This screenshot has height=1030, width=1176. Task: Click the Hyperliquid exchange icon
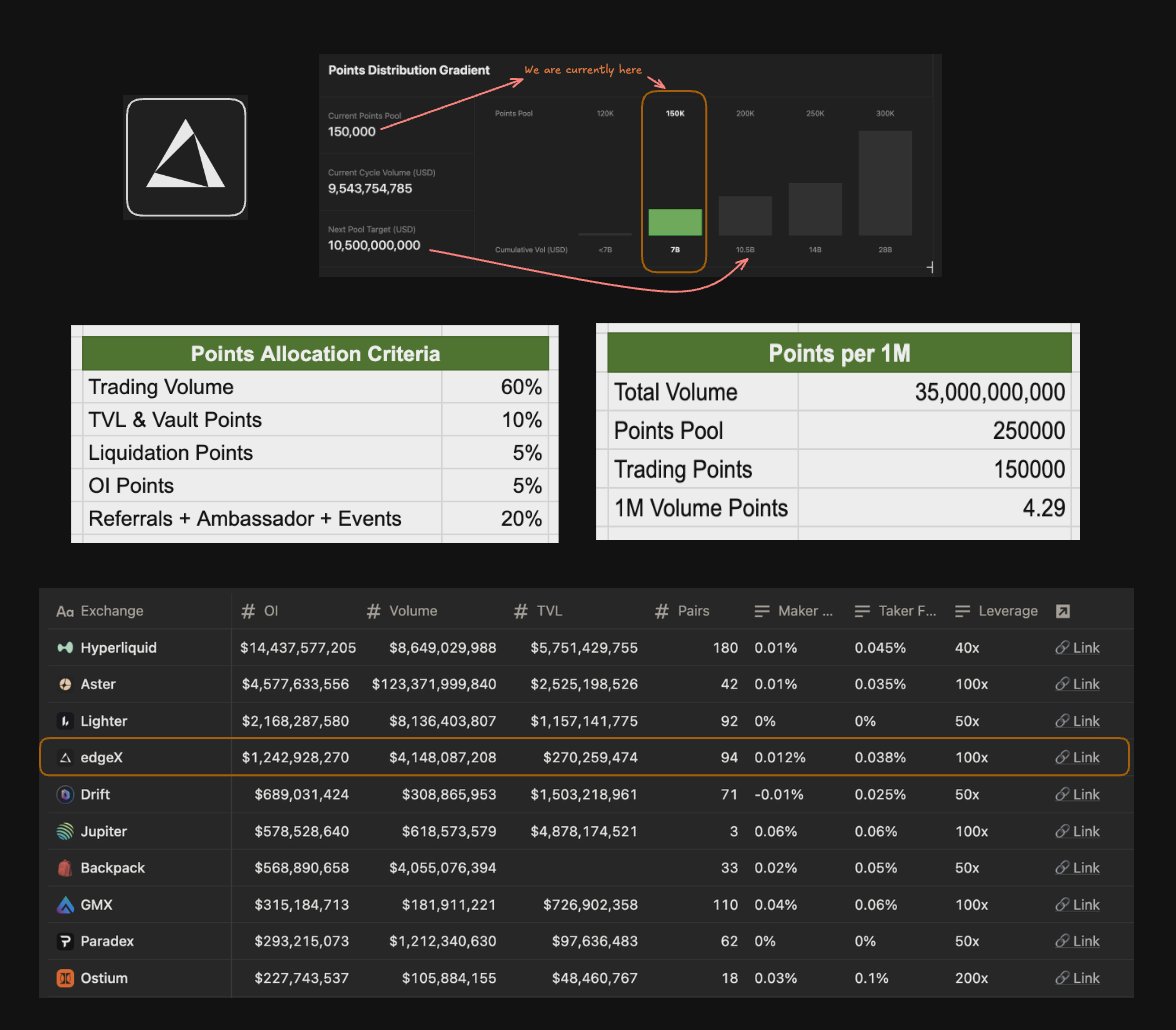65,647
